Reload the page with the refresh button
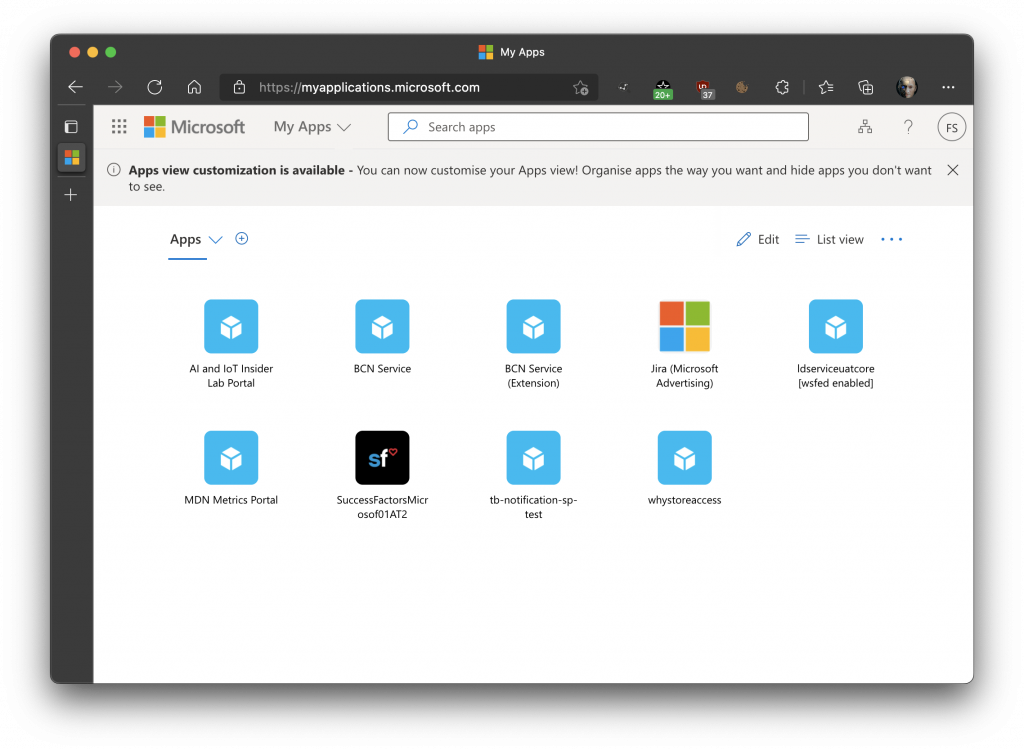 click(x=154, y=87)
